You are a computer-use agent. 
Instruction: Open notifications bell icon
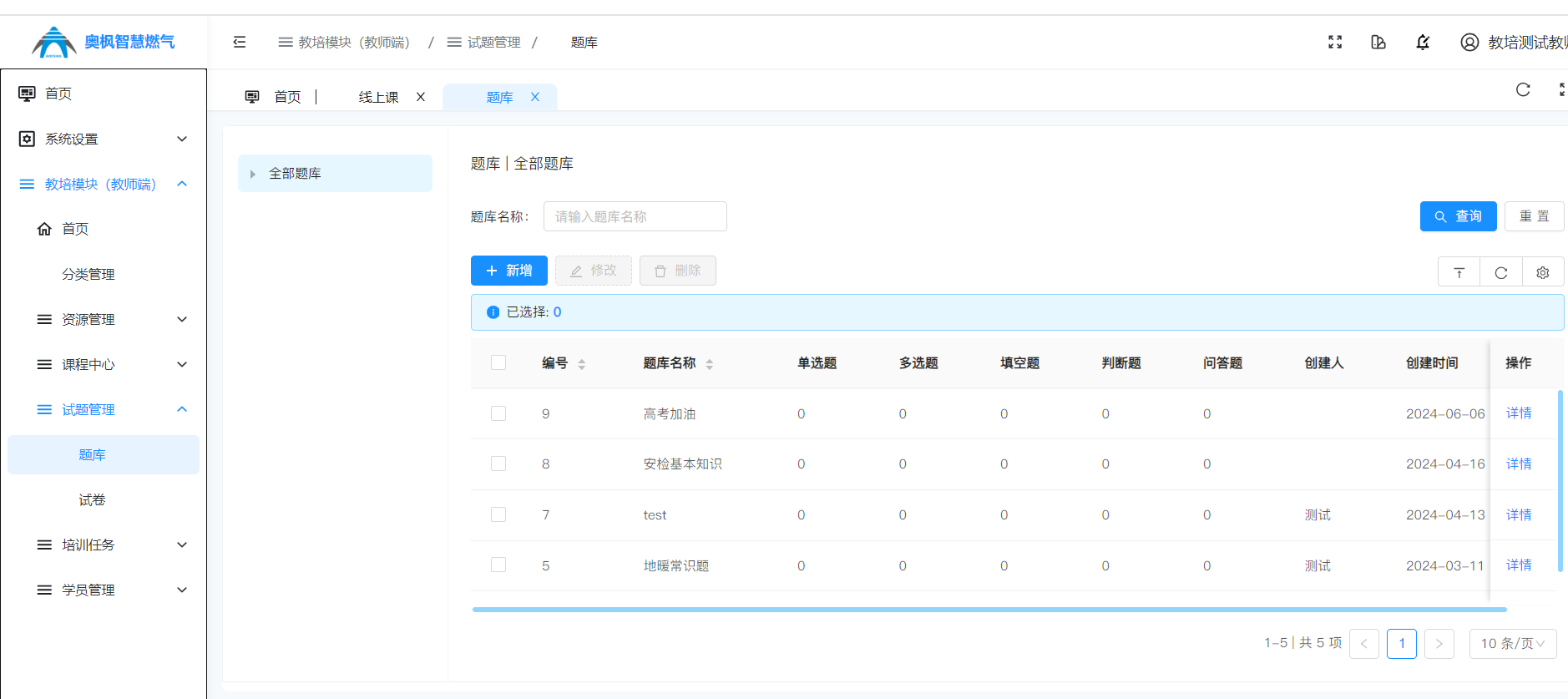click(1423, 42)
